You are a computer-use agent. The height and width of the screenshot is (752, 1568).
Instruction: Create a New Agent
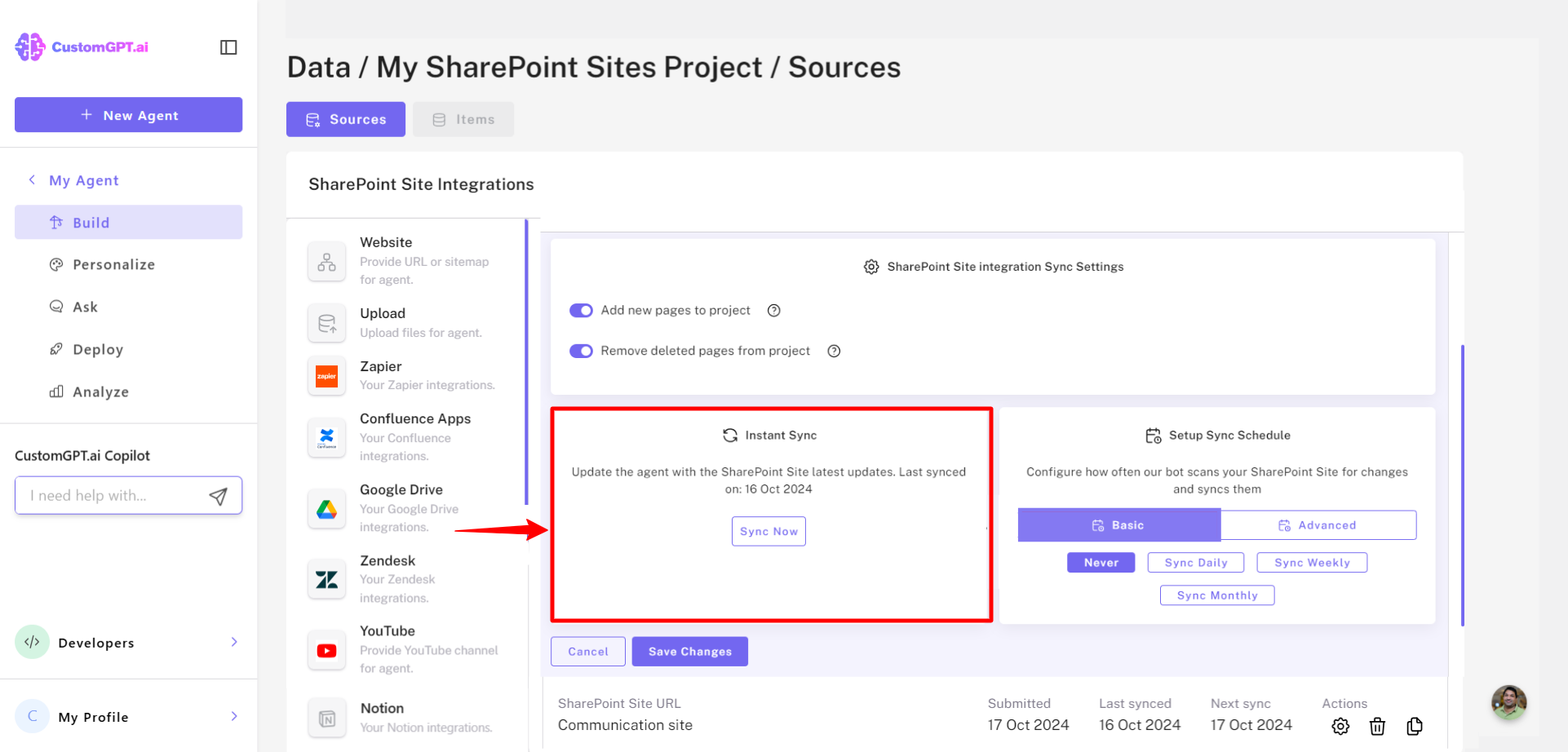[x=128, y=115]
